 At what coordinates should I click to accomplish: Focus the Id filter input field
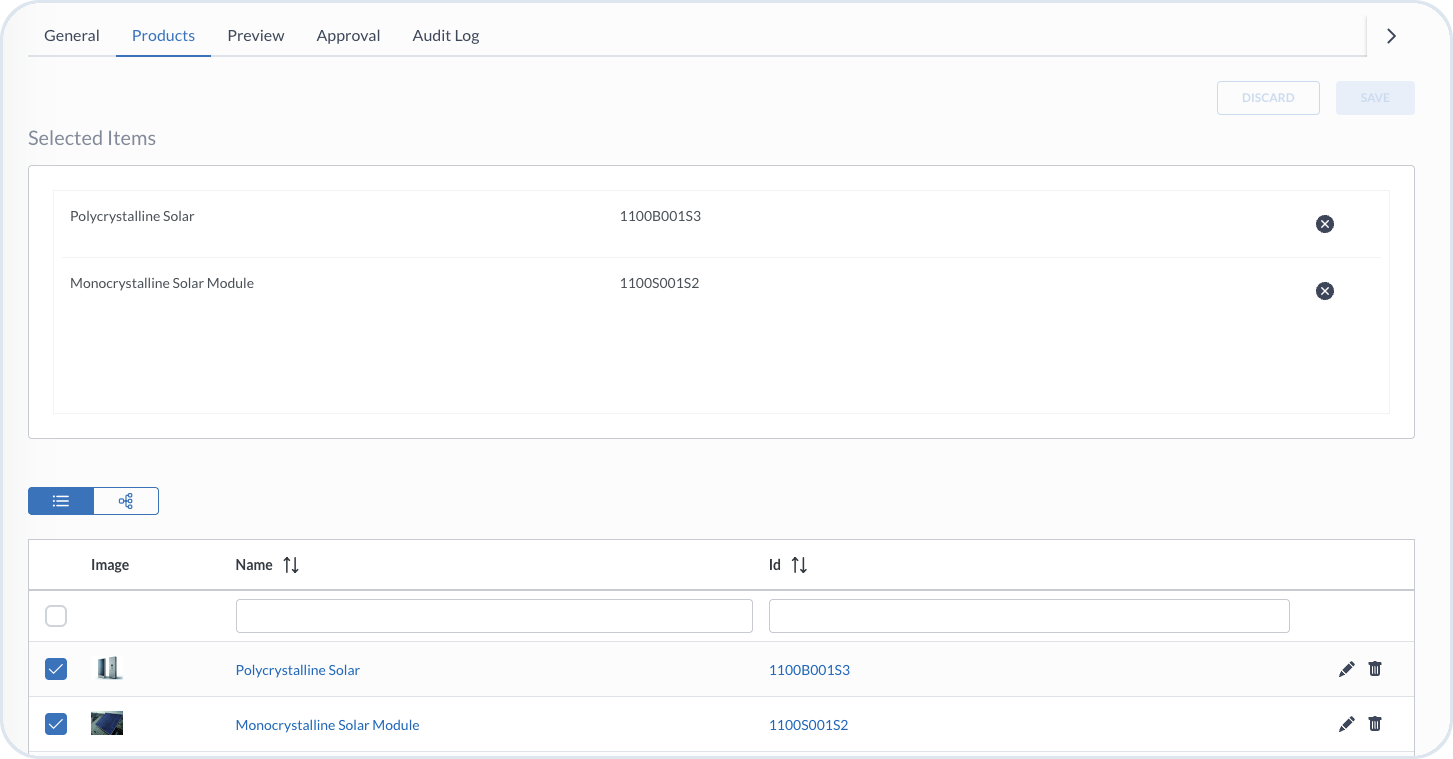click(1029, 616)
